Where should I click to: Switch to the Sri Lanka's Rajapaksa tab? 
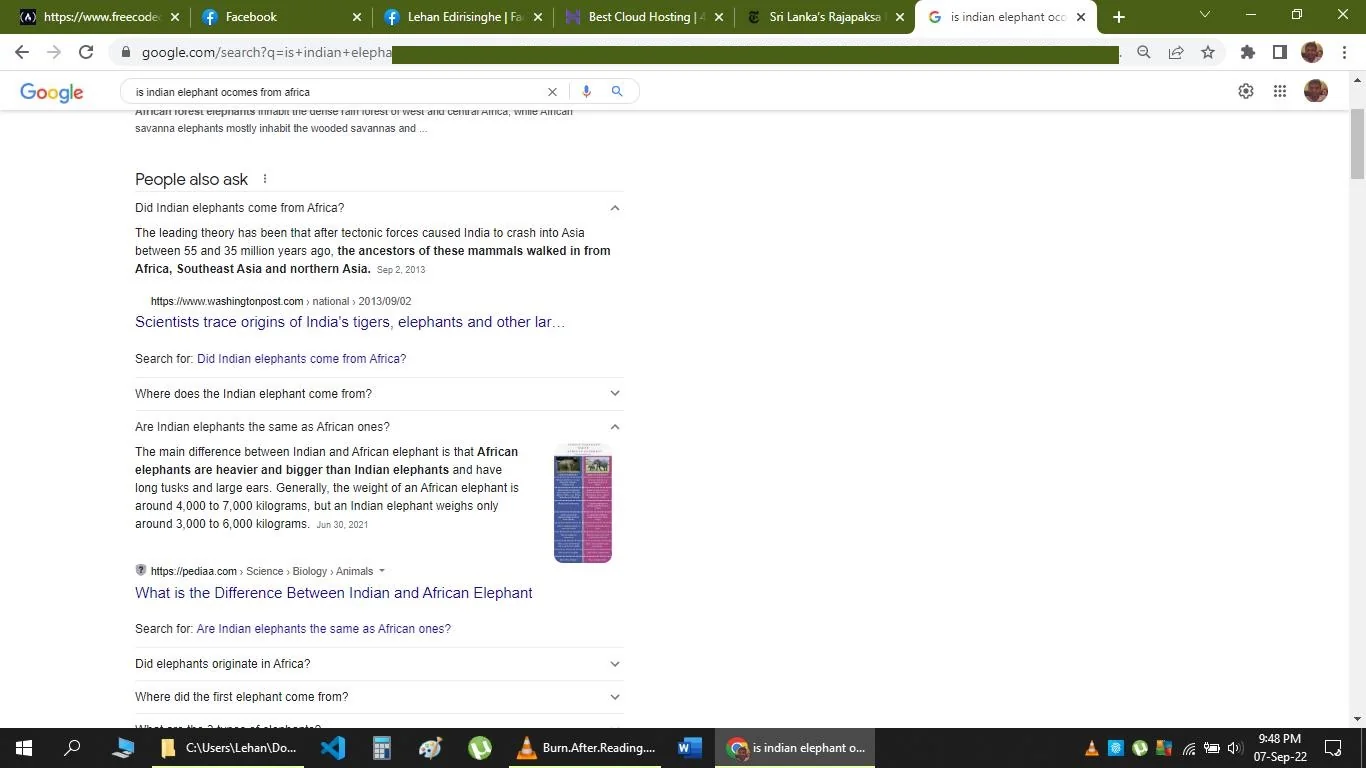point(825,17)
